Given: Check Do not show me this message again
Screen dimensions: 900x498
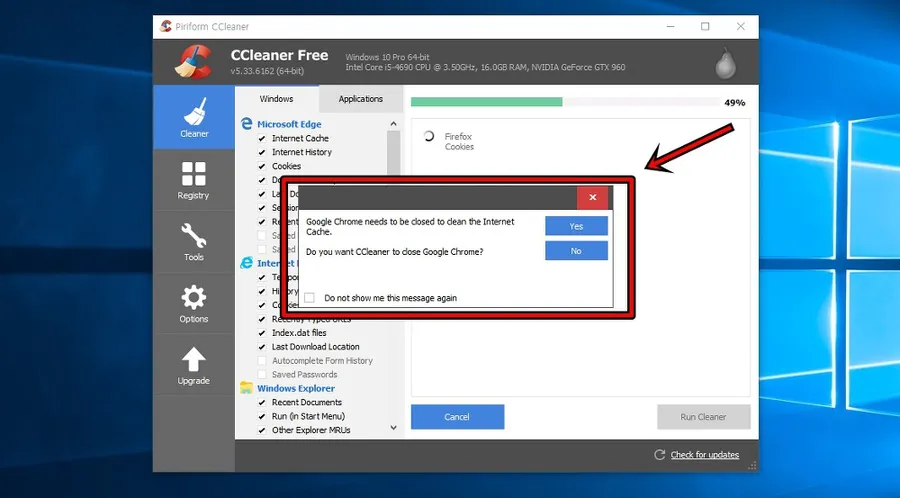Looking at the screenshot, I should click(x=310, y=298).
